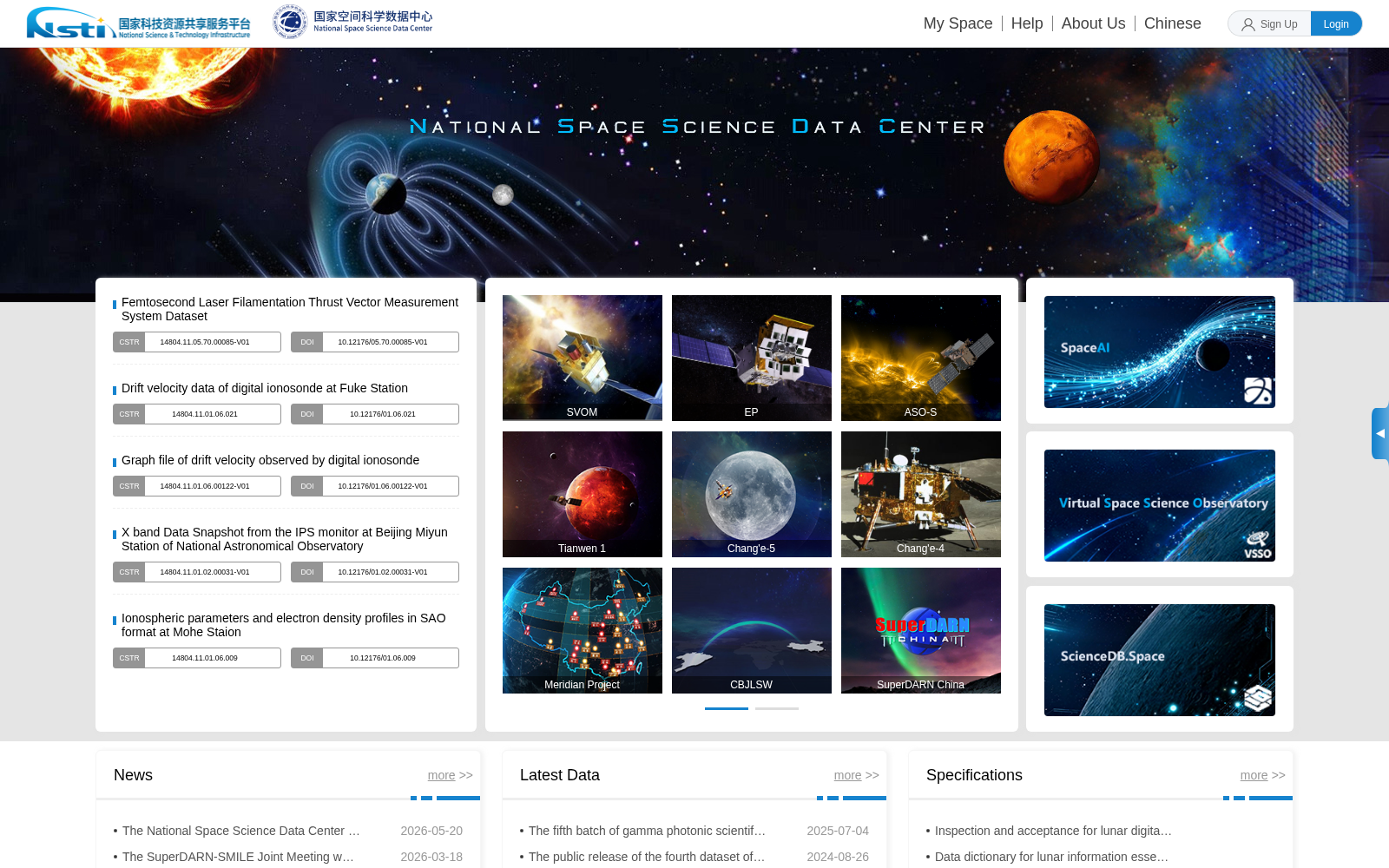This screenshot has height=868, width=1389.
Task: Open Graph file of drift velocity dataset
Action: [x=270, y=460]
